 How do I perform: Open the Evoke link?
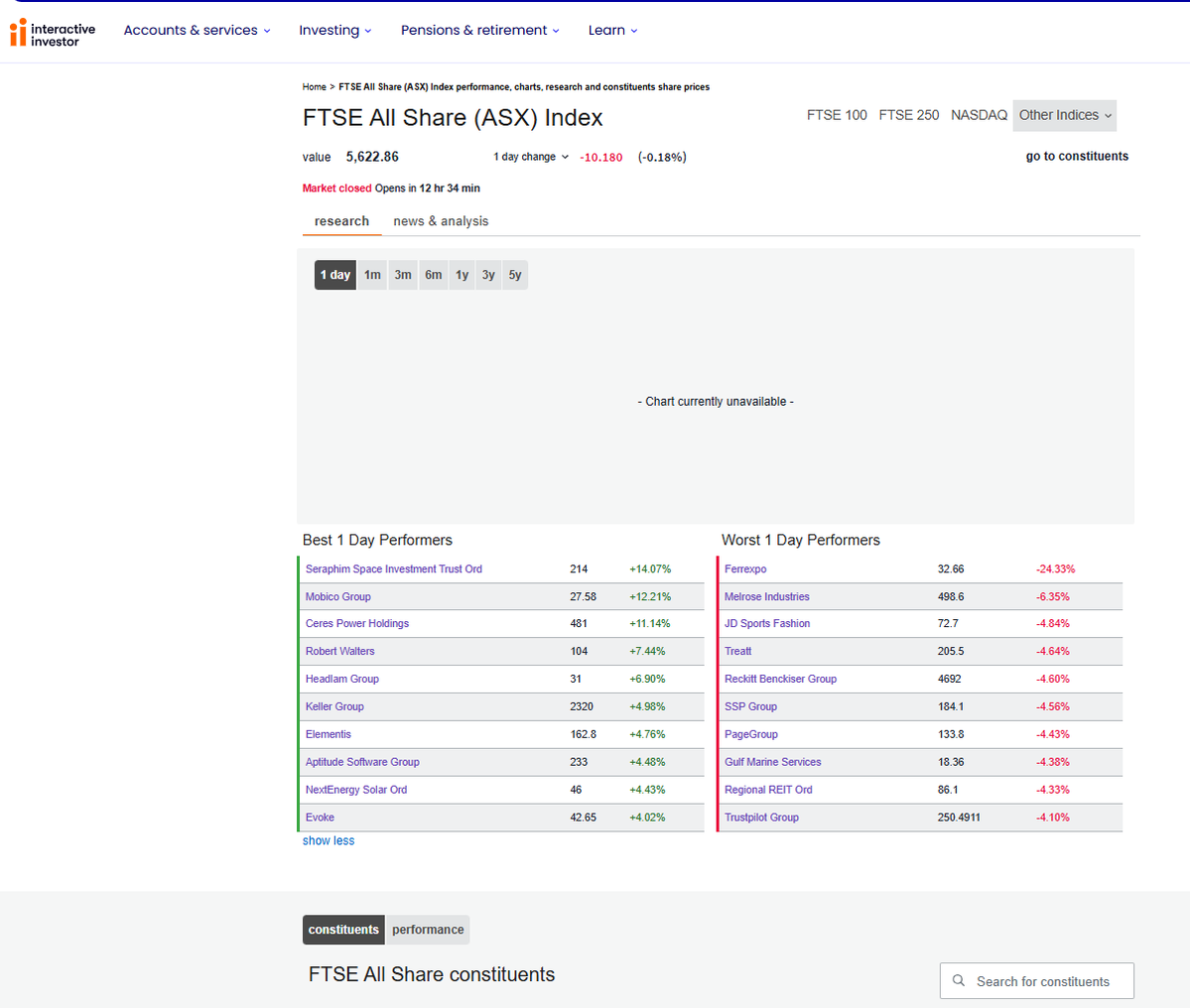tap(320, 817)
